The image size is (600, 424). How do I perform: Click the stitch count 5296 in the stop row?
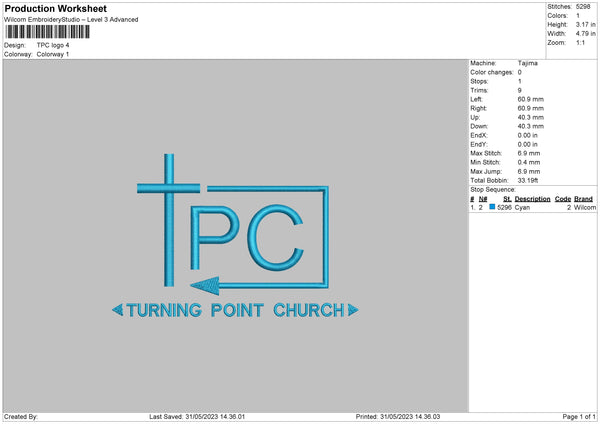(x=504, y=207)
